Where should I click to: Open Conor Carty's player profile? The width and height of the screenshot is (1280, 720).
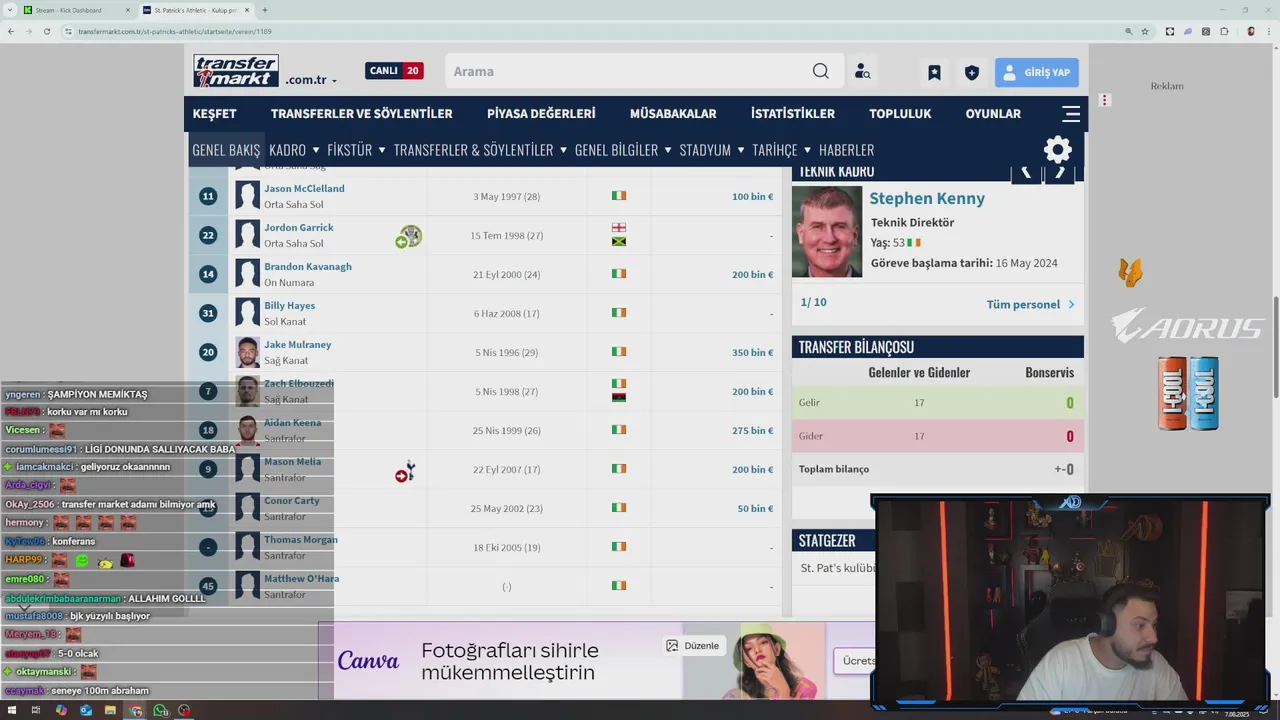click(292, 500)
